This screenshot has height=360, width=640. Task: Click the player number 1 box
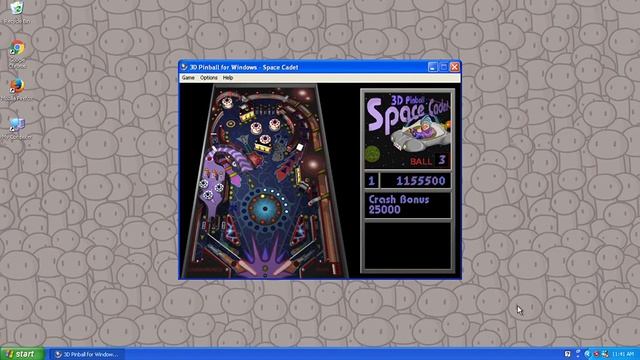[371, 181]
